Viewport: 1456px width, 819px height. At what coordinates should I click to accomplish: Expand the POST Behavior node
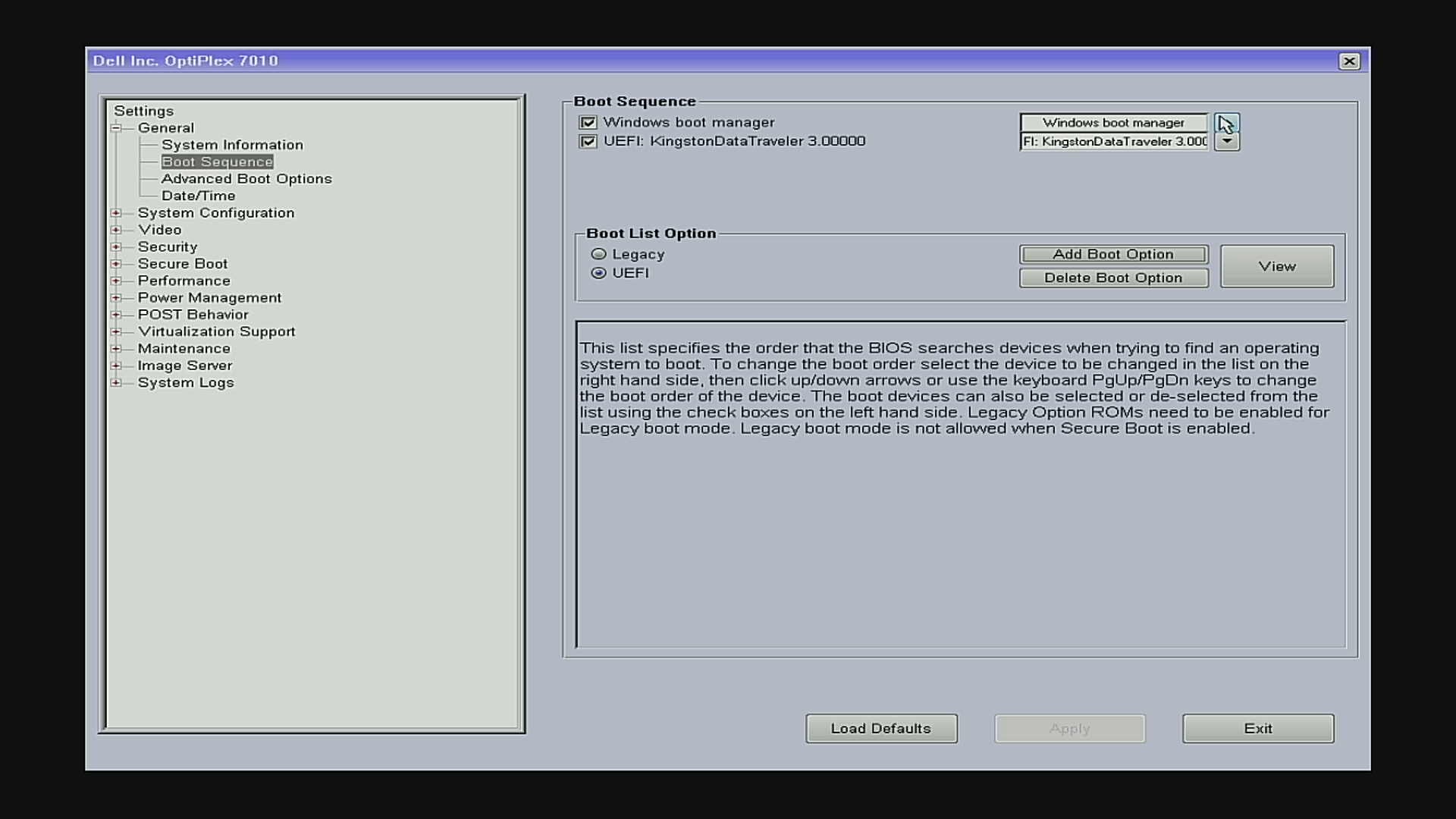tap(116, 315)
